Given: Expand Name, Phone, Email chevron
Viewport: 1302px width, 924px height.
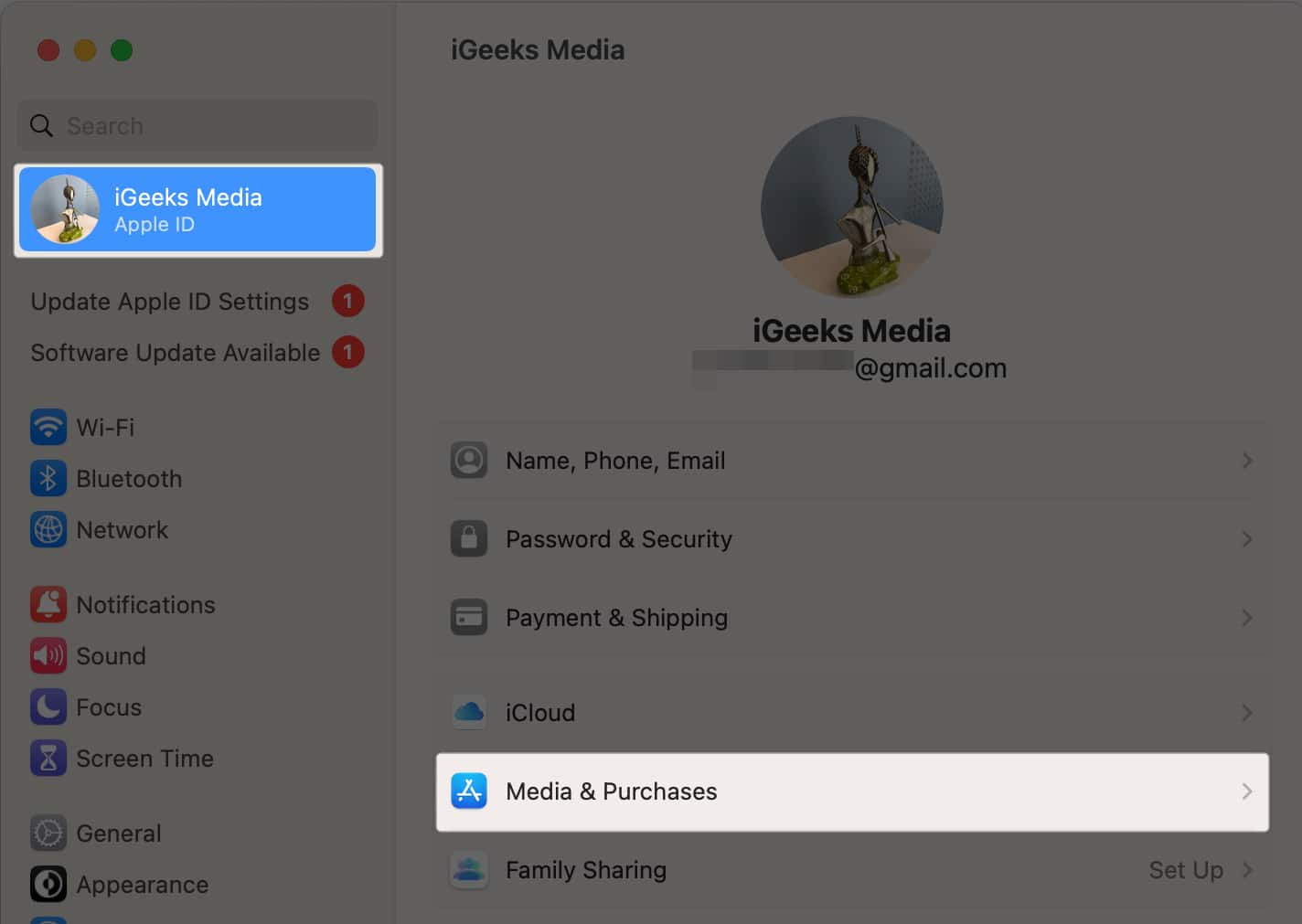Looking at the screenshot, I should [x=1247, y=460].
